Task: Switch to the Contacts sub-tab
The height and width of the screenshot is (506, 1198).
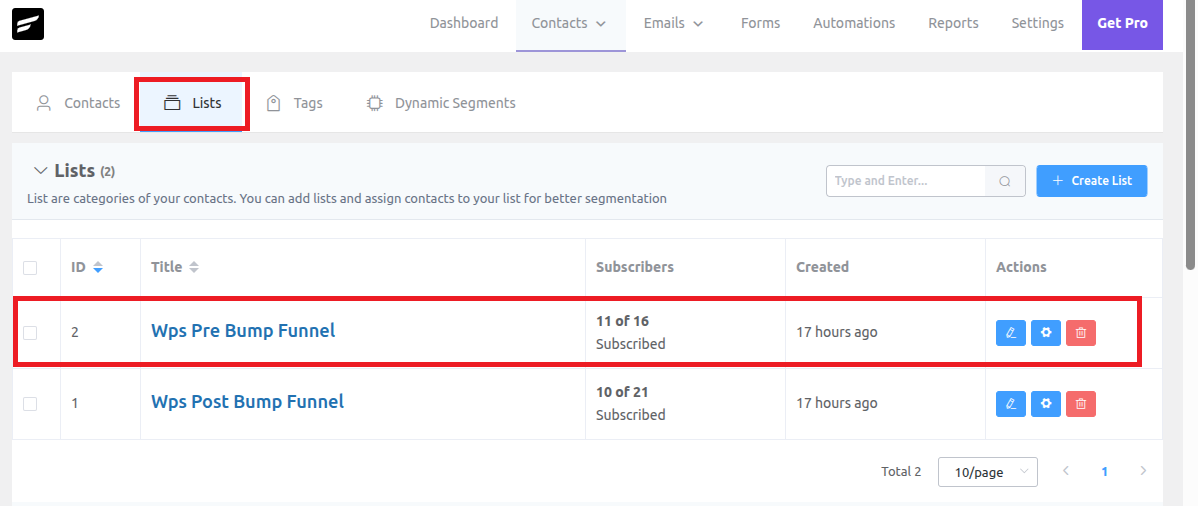Action: tap(78, 103)
